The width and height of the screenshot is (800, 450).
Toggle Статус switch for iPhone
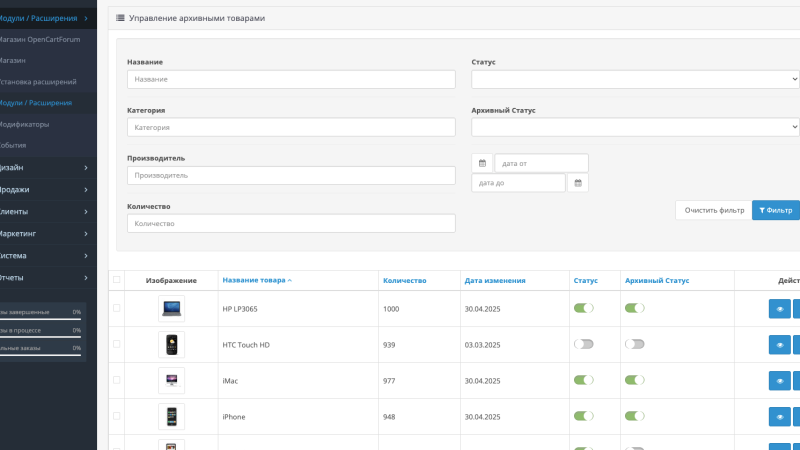(584, 416)
